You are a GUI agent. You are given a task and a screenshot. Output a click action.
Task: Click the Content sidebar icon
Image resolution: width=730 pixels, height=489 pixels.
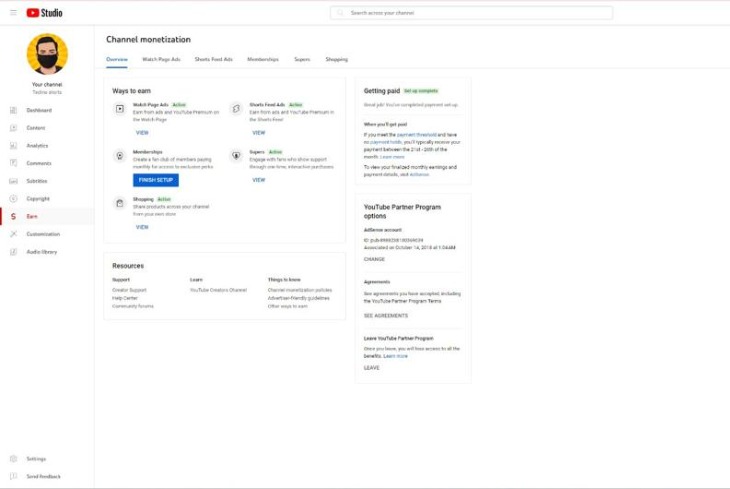tap(14, 128)
